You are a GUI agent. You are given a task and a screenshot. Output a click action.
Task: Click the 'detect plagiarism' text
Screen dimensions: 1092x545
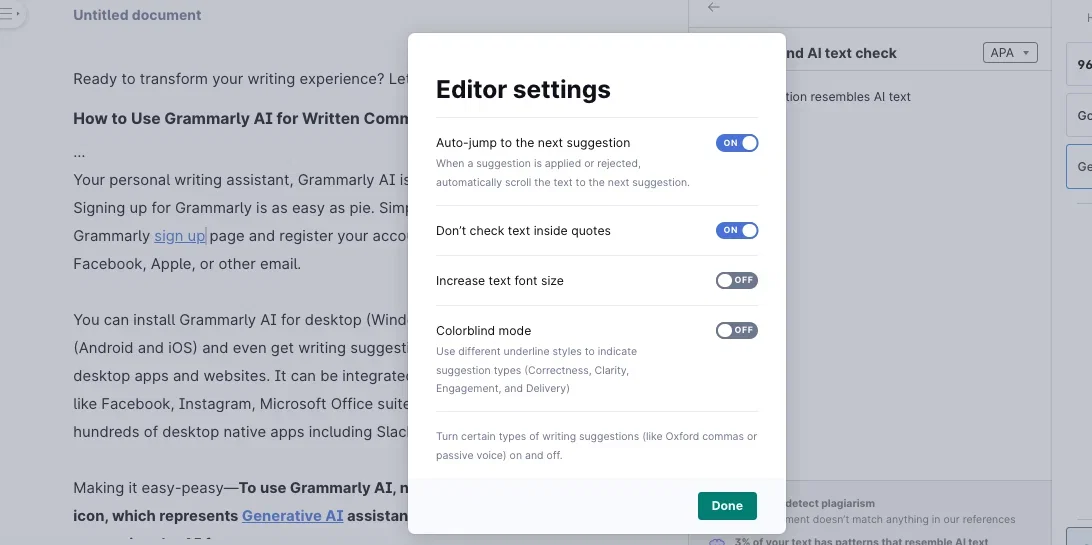(830, 503)
